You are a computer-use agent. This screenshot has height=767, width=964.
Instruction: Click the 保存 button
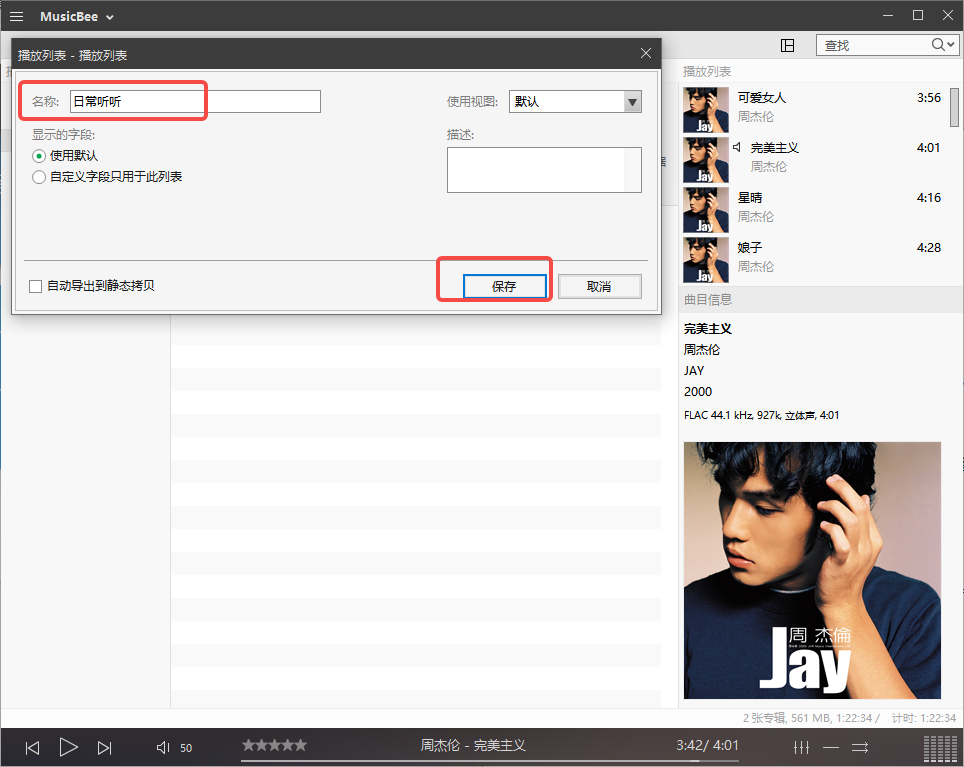[x=504, y=286]
